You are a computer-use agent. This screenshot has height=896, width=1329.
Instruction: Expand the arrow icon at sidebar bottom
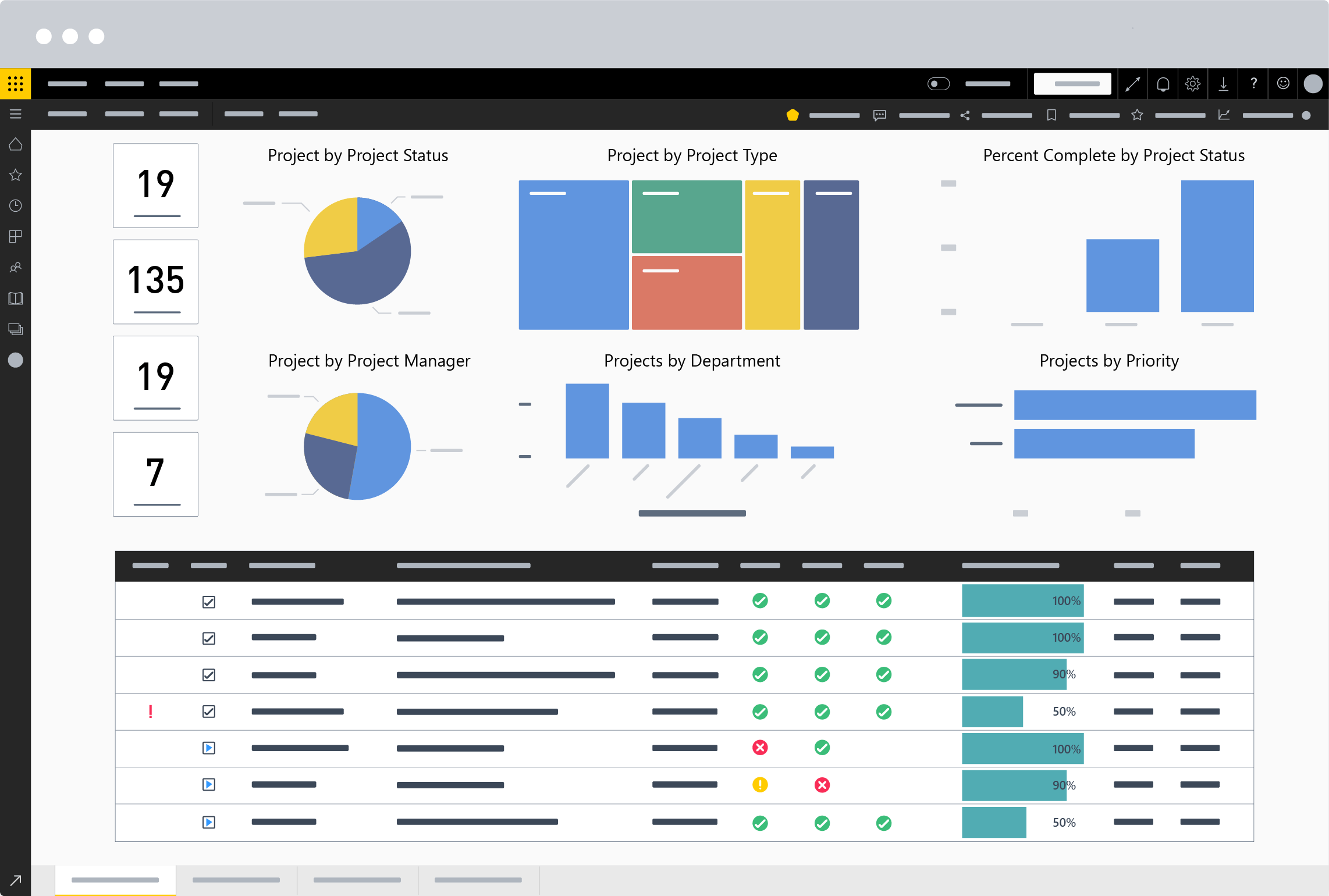(16, 880)
